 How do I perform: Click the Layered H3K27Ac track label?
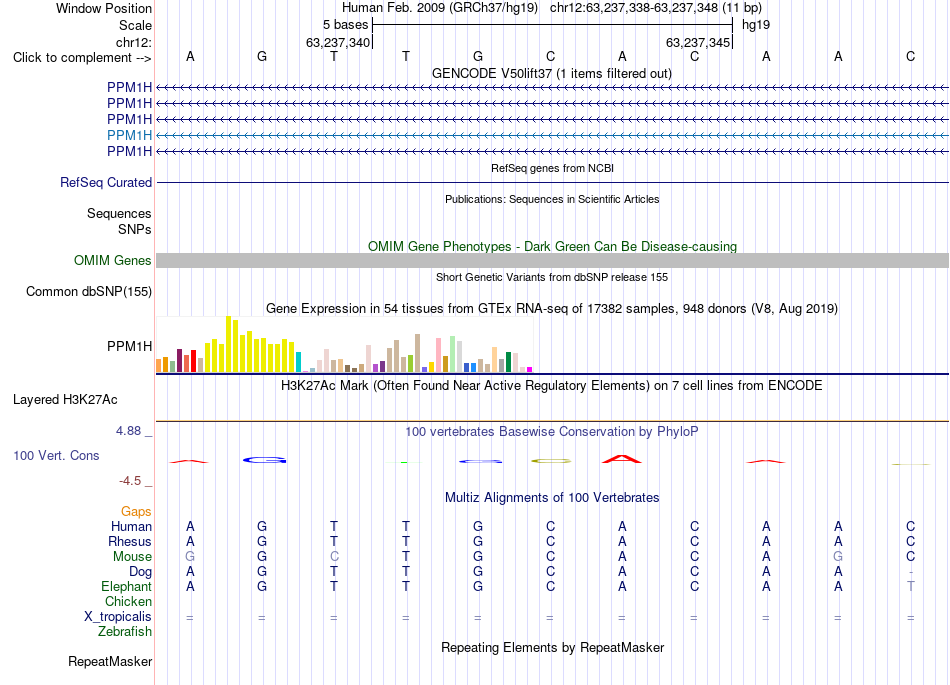(x=65, y=400)
